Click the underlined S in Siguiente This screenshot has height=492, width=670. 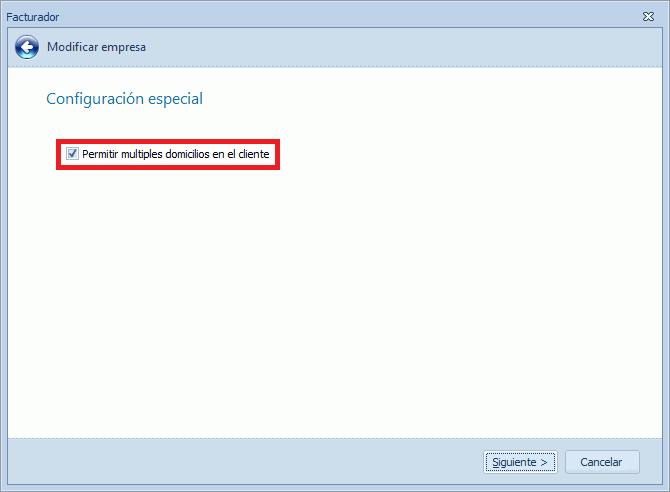click(x=496, y=462)
